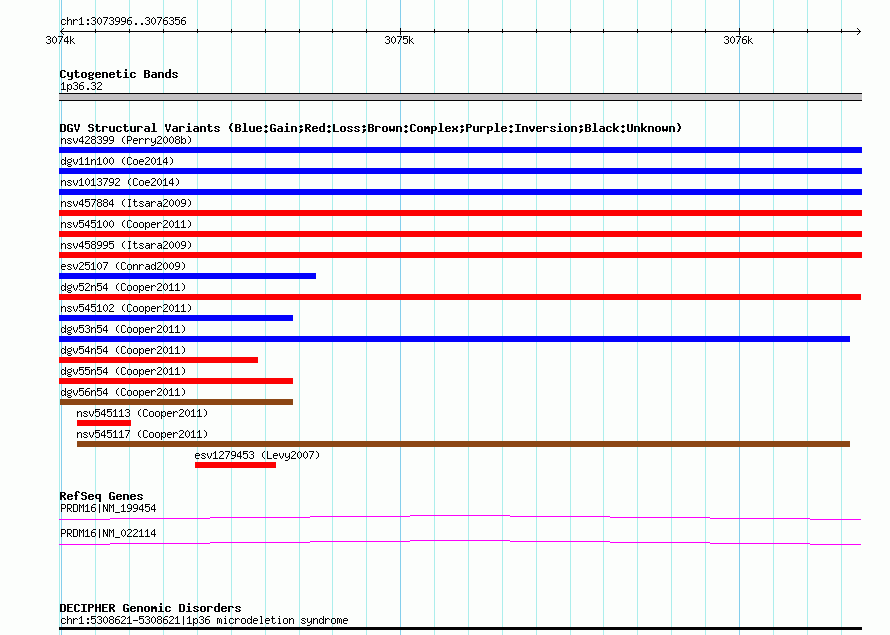Image resolution: width=890 pixels, height=635 pixels.
Task: Click the arrowhead at the ruler's end
Action: point(859,32)
